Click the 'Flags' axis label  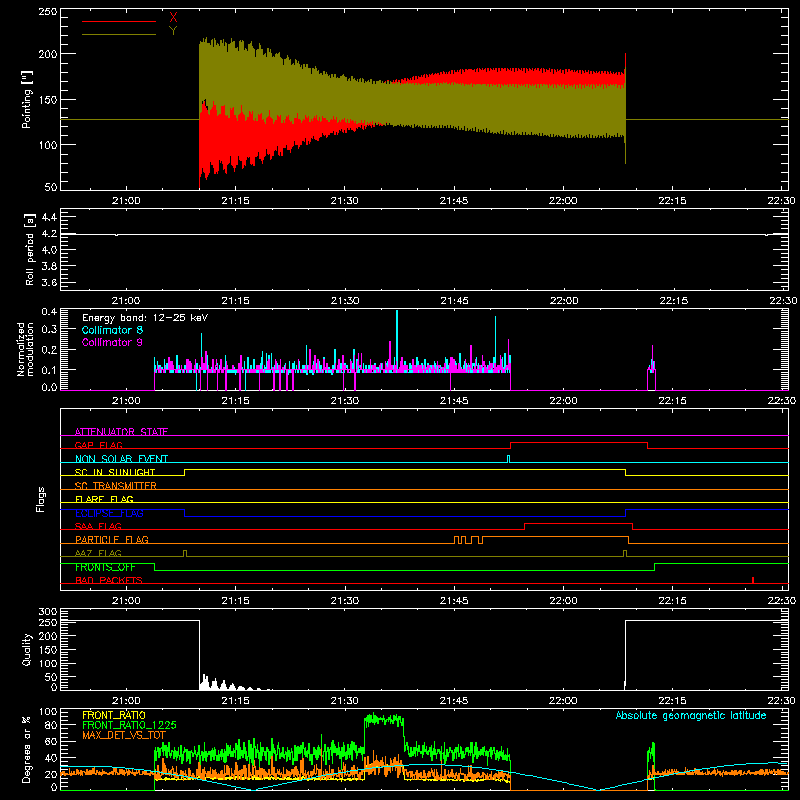coord(41,499)
